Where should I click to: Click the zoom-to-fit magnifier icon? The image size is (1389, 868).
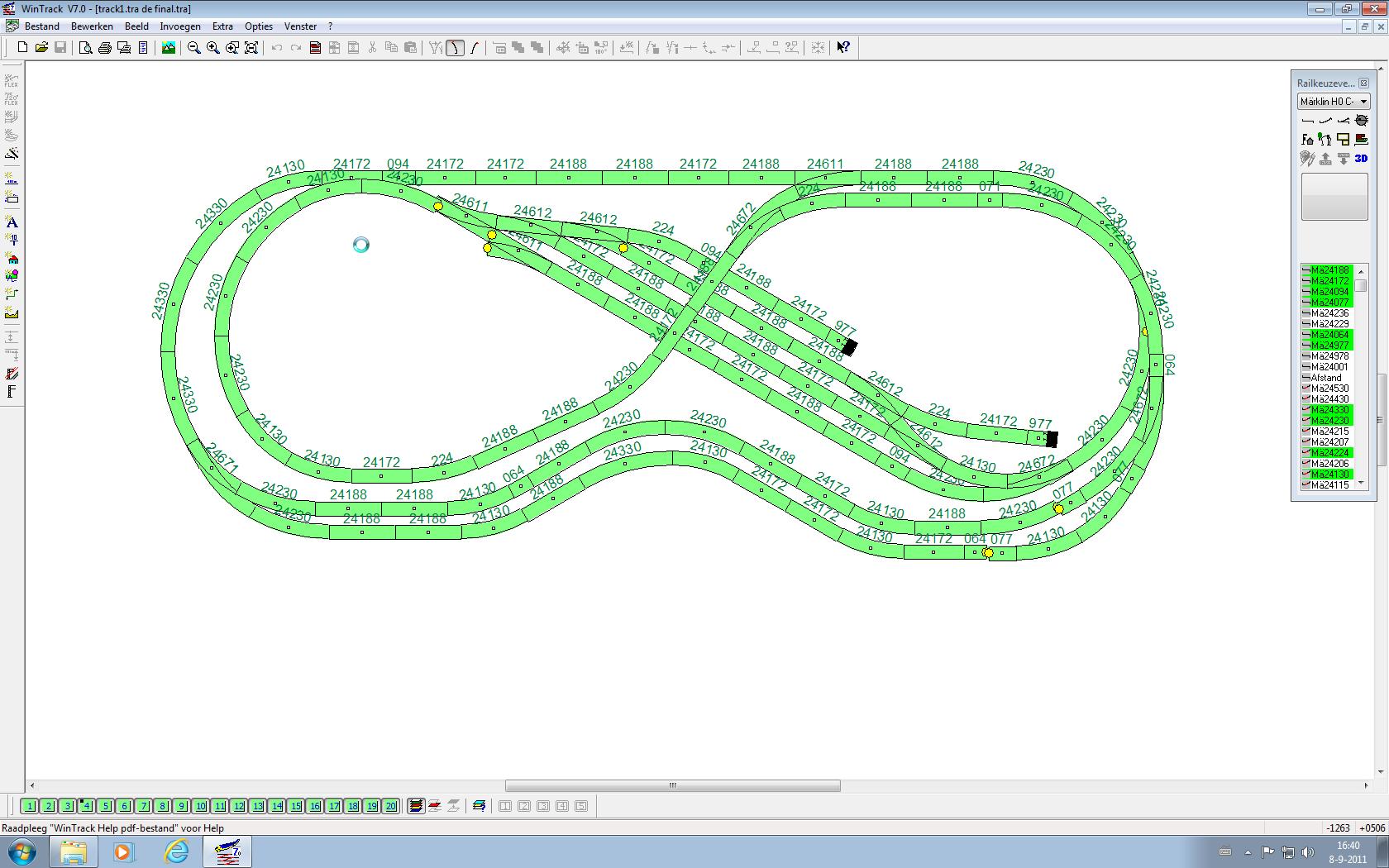[x=251, y=48]
